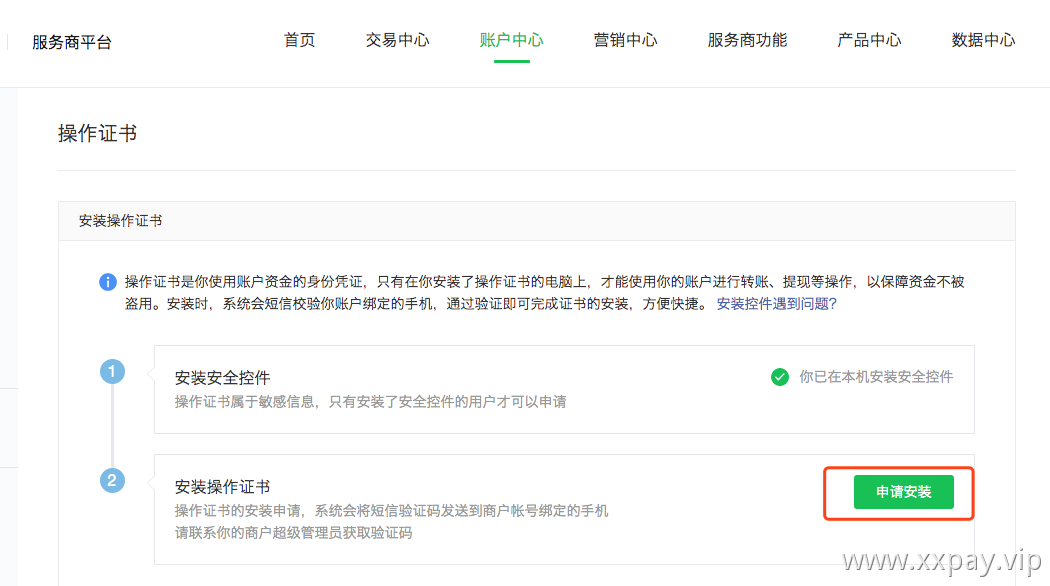Click the blue info icon beside the description
The image size is (1050, 586).
108,282
